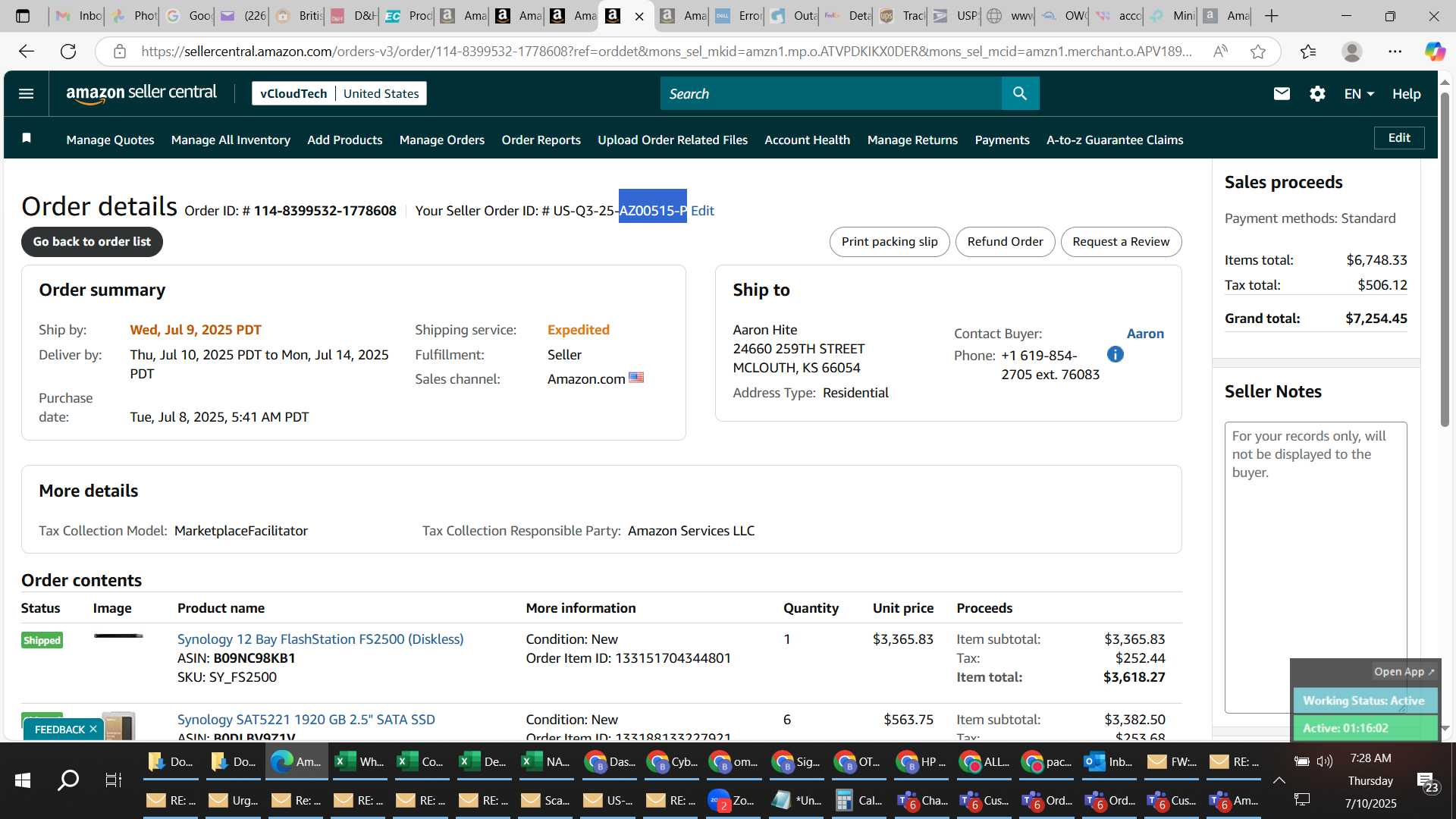Click the bookmark flag icon
Image resolution: width=1456 pixels, height=819 pixels.
(x=27, y=138)
